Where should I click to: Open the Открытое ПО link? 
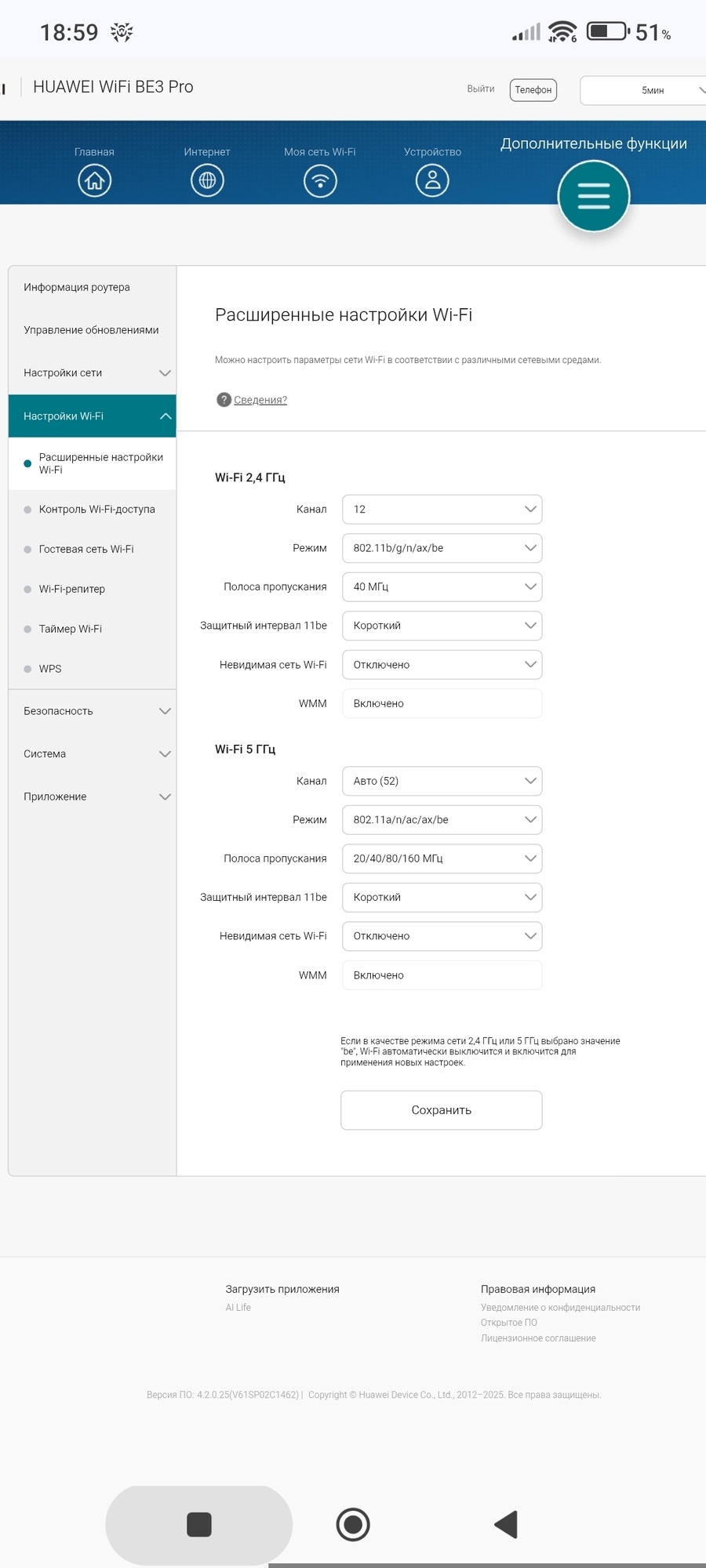(x=509, y=1323)
